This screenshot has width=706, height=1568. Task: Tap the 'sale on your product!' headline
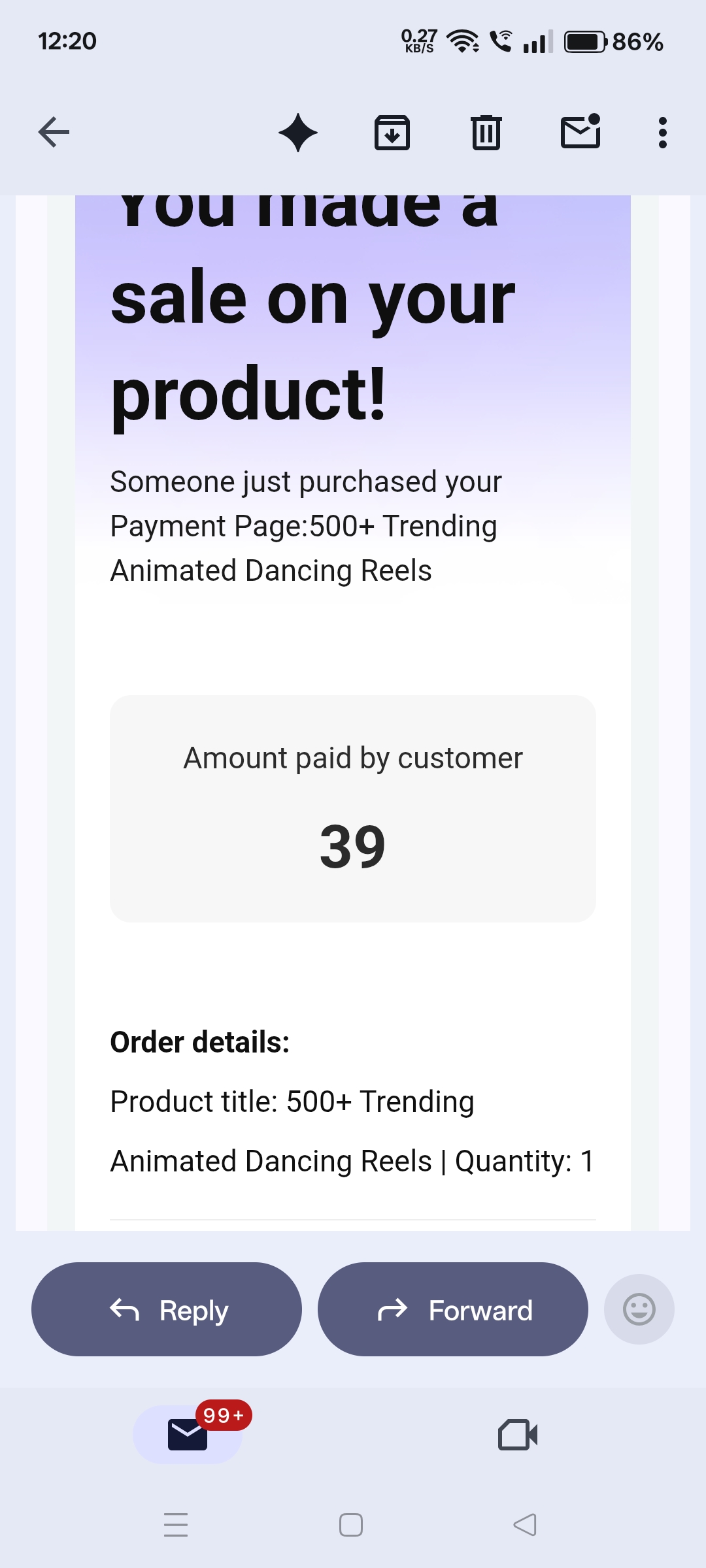point(314,346)
